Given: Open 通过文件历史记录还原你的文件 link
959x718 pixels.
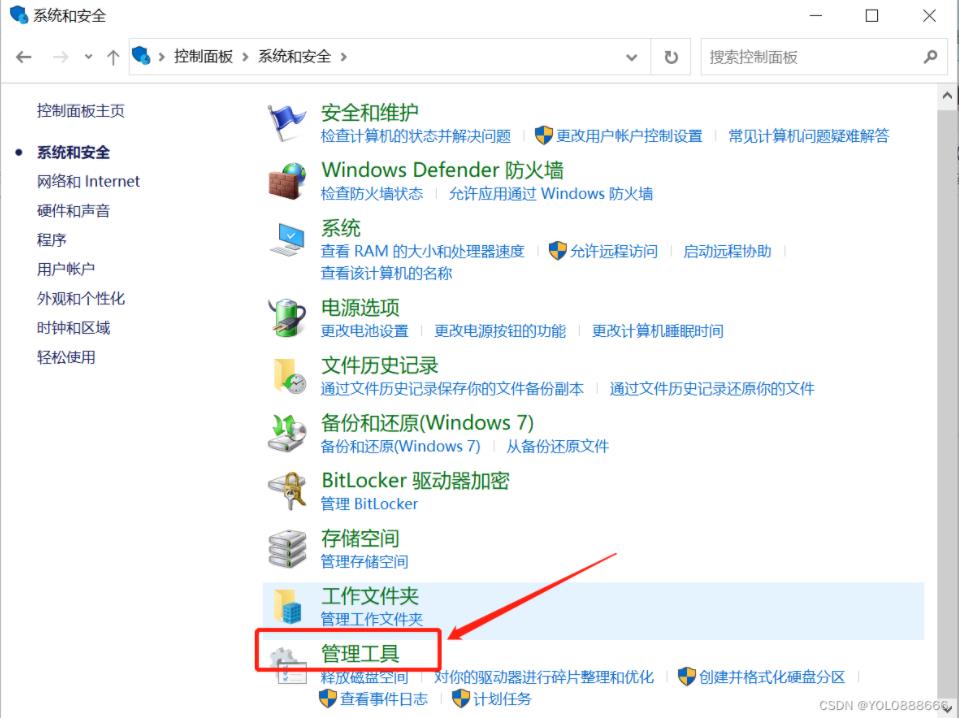Looking at the screenshot, I should pyautogui.click(x=712, y=388).
